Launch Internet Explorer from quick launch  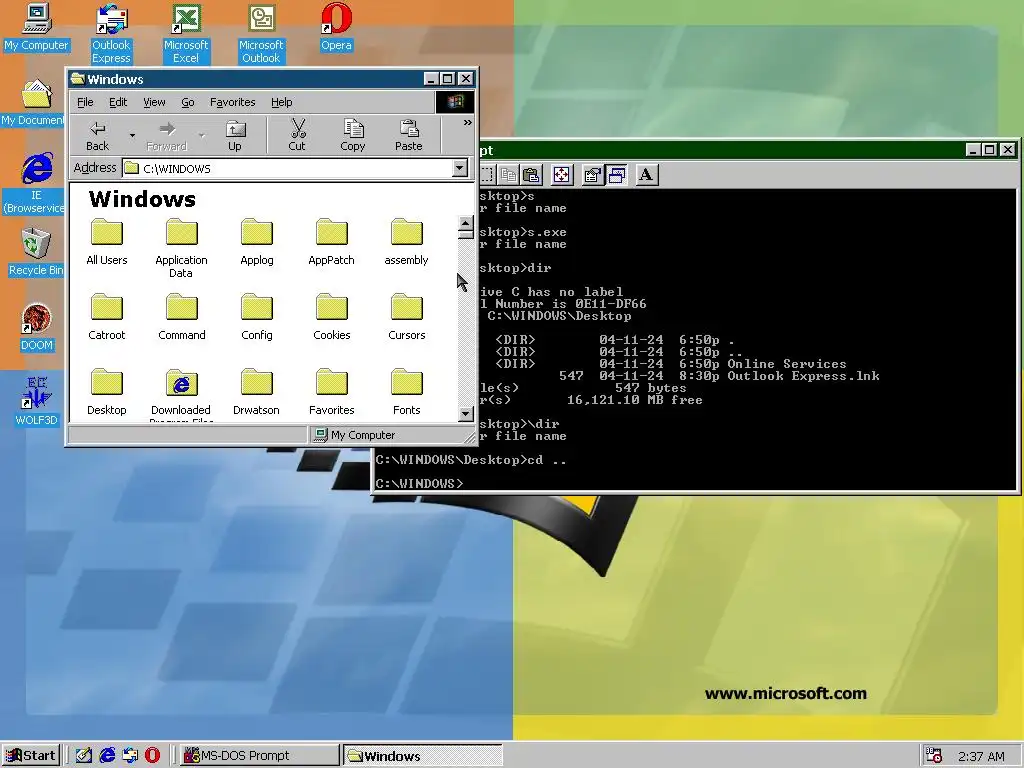[107, 756]
